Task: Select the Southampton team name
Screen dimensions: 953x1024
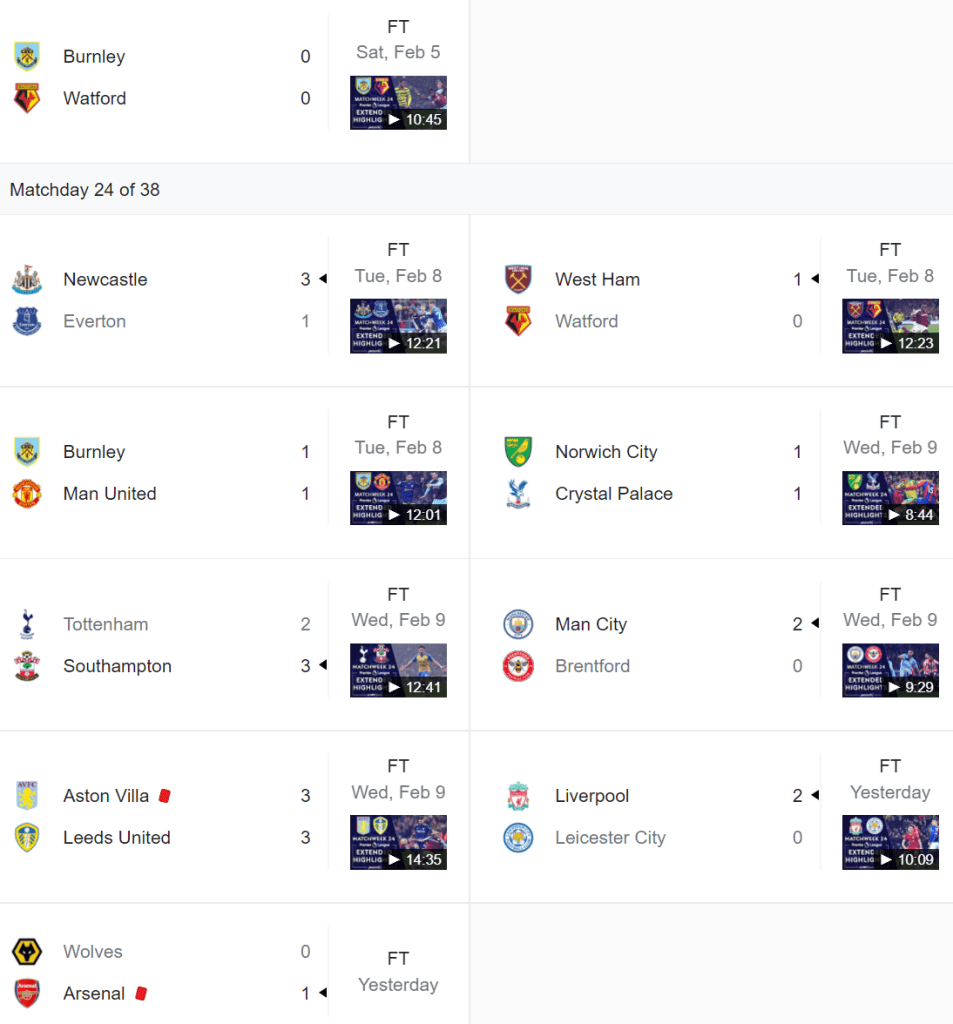Action: pyautogui.click(x=117, y=666)
